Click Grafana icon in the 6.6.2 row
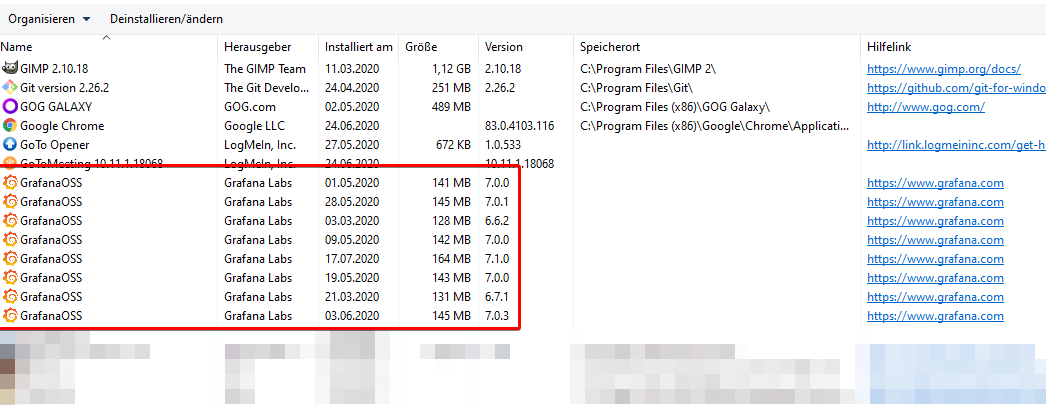Viewport: 1046px width, 405px height. (9, 220)
